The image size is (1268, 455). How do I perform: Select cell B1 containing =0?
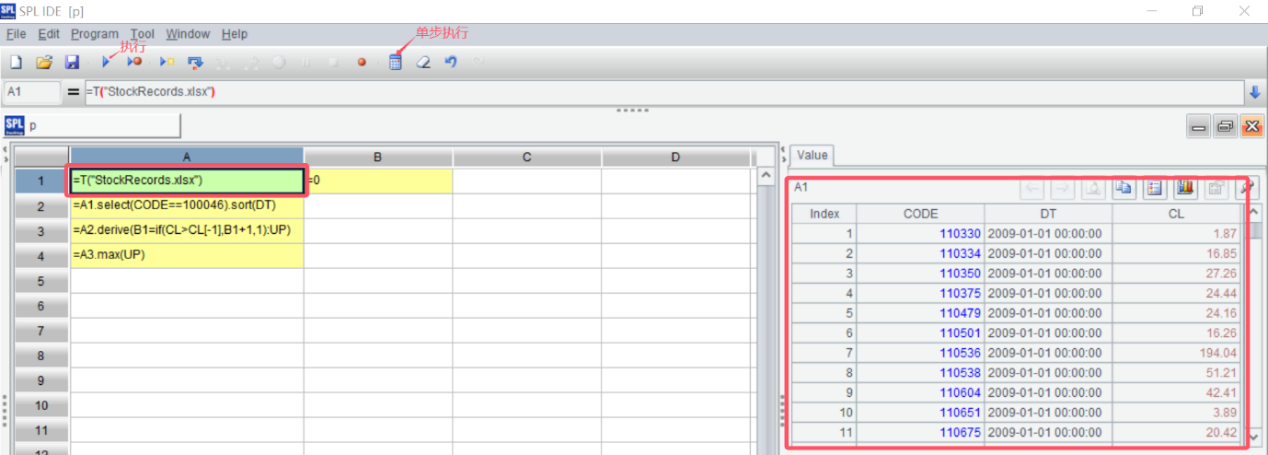(378, 181)
